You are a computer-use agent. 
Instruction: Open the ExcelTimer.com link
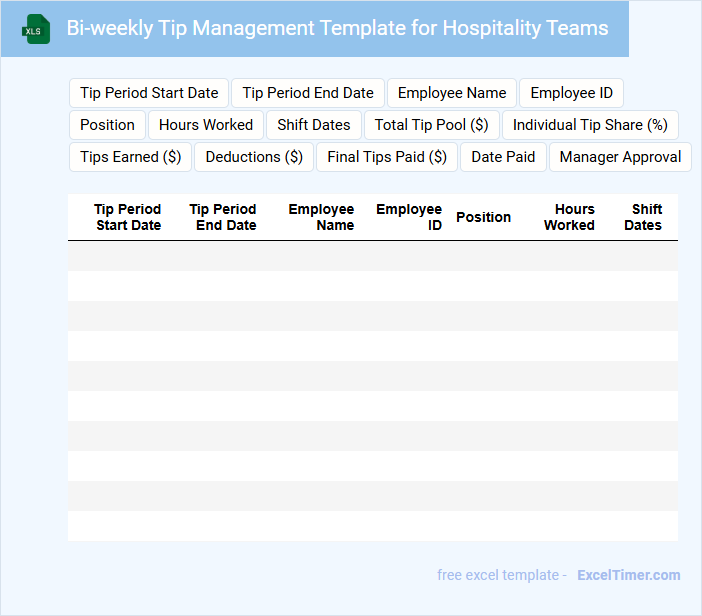click(628, 575)
